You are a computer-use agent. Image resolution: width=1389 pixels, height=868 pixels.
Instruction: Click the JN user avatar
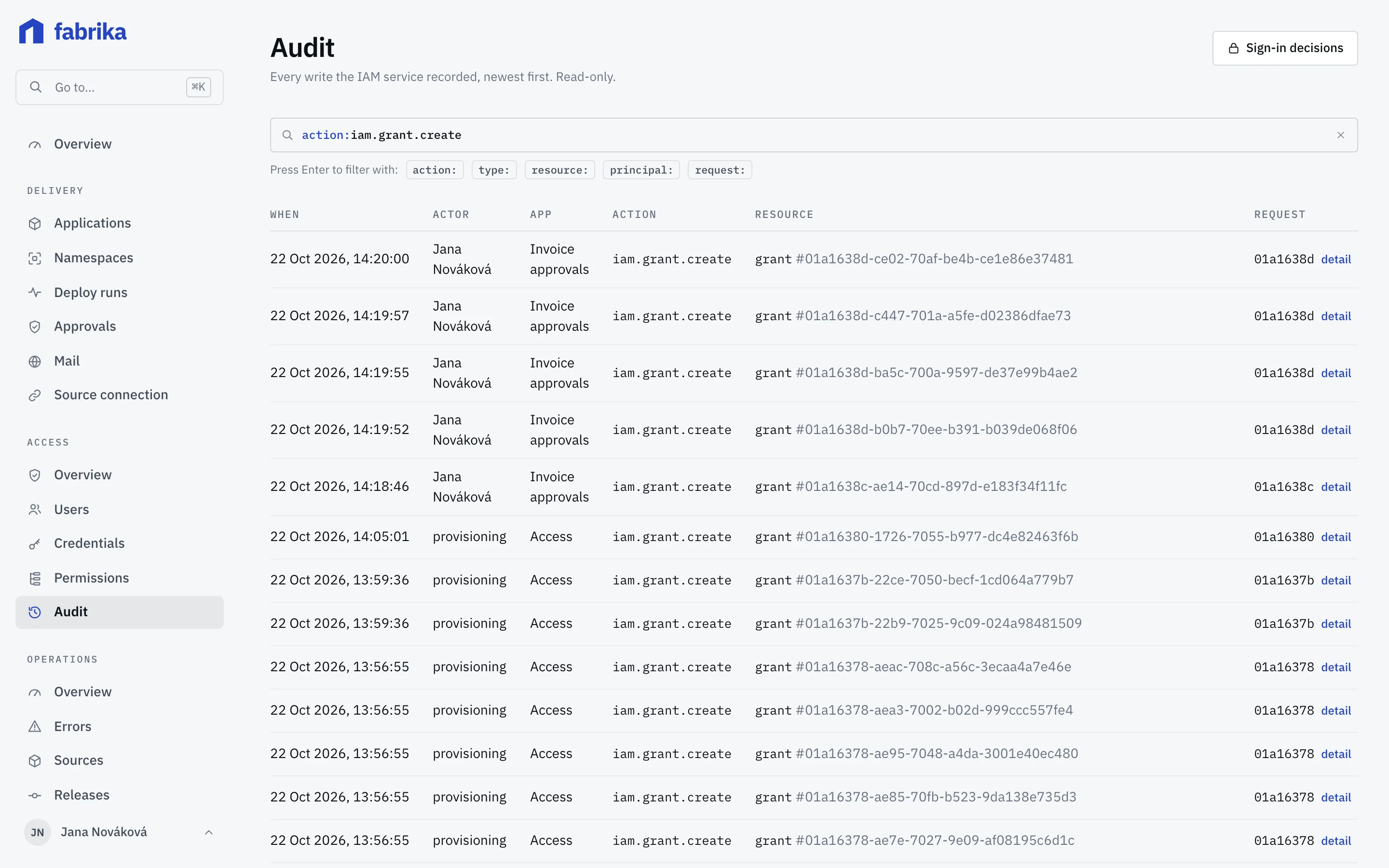(x=37, y=832)
